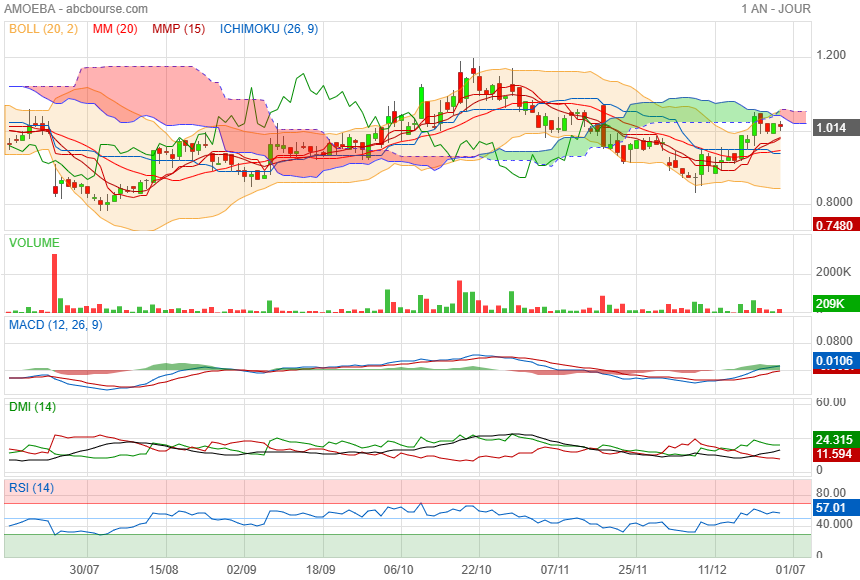The height and width of the screenshot is (580, 860).
Task: Select the MMP (15) legend label
Action: click(x=179, y=29)
